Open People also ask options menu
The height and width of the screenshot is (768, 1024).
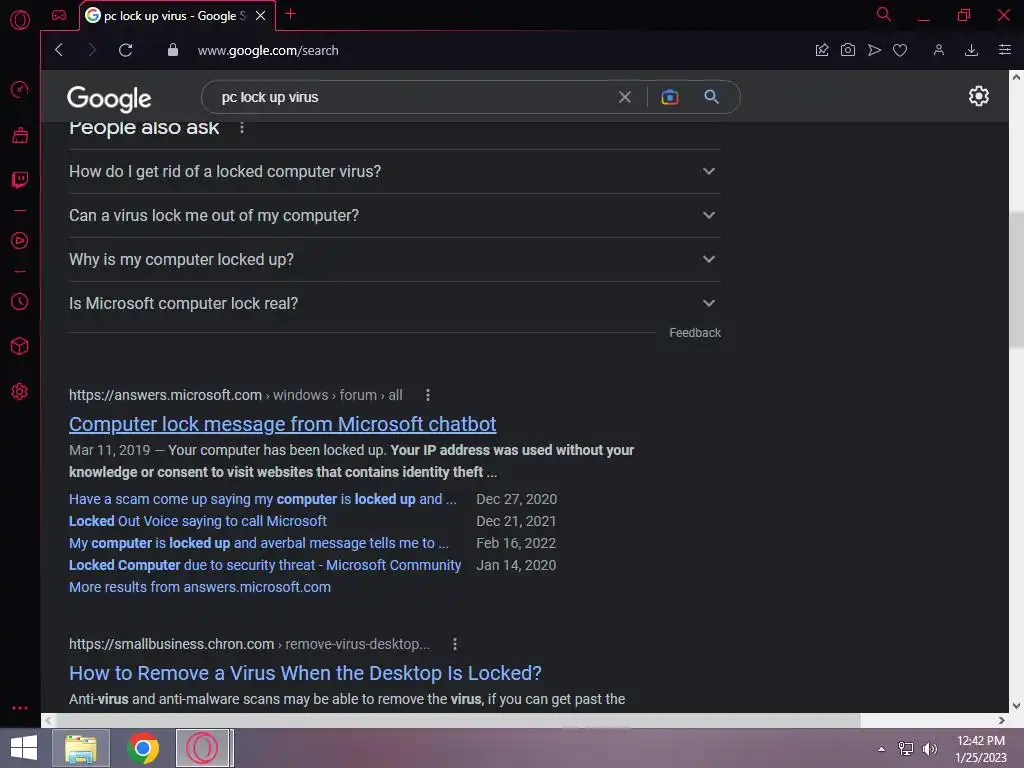(242, 128)
